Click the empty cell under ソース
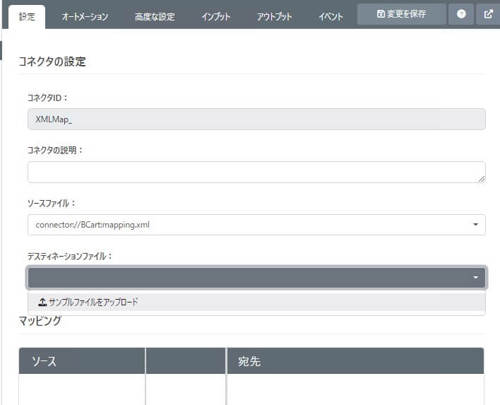The height and width of the screenshot is (405, 500). [82, 389]
